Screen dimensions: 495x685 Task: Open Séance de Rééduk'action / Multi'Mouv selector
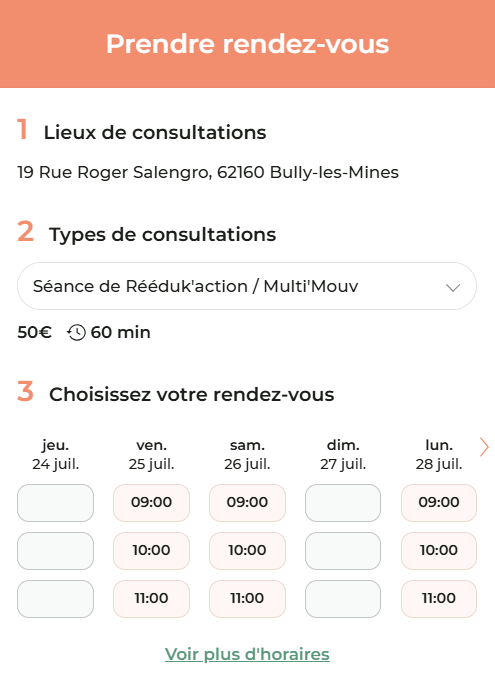pyautogui.click(x=247, y=286)
